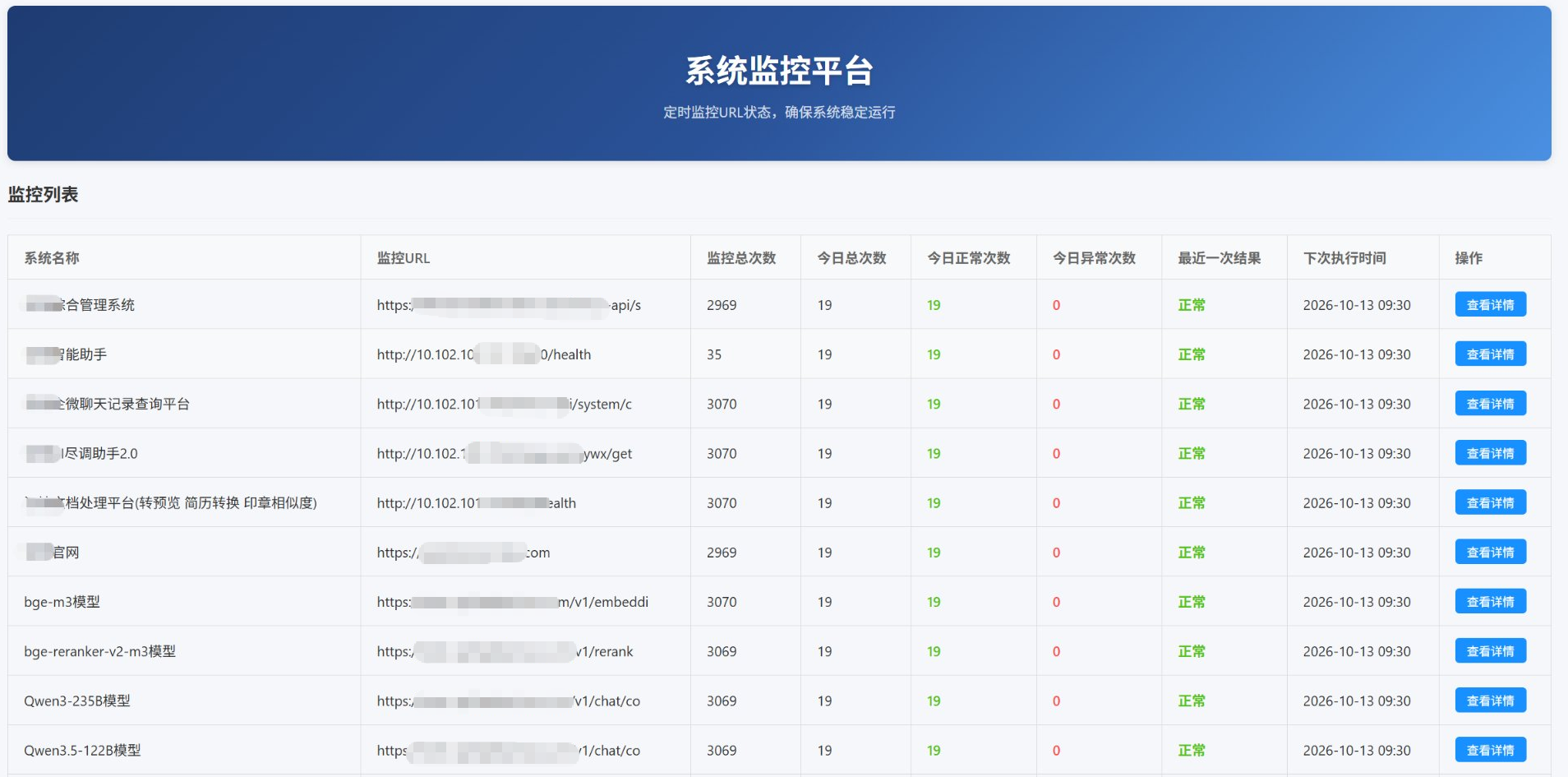Open details for the 档处理平台 row

click(x=1490, y=502)
